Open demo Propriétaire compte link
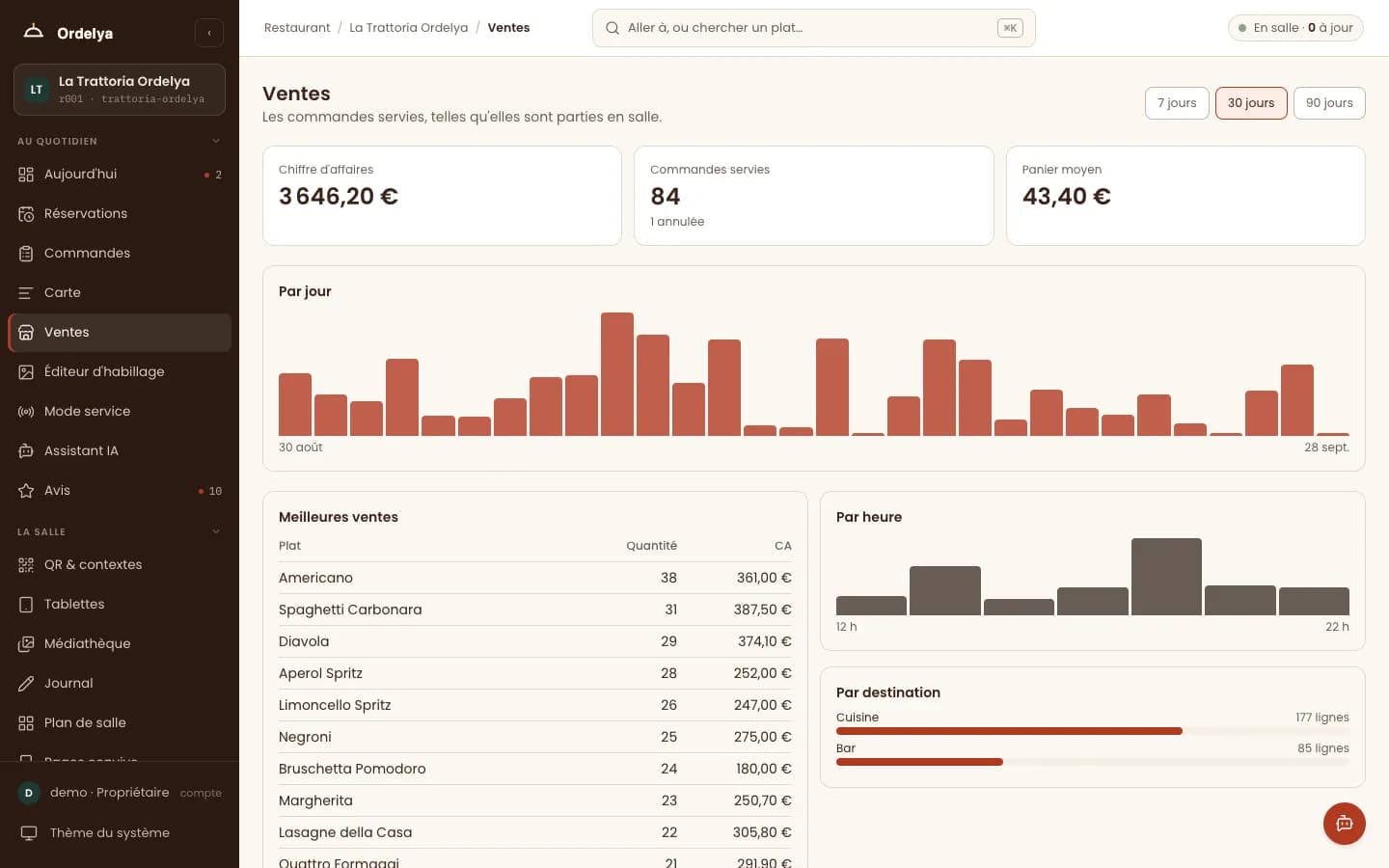This screenshot has height=868, width=1389. click(x=120, y=793)
